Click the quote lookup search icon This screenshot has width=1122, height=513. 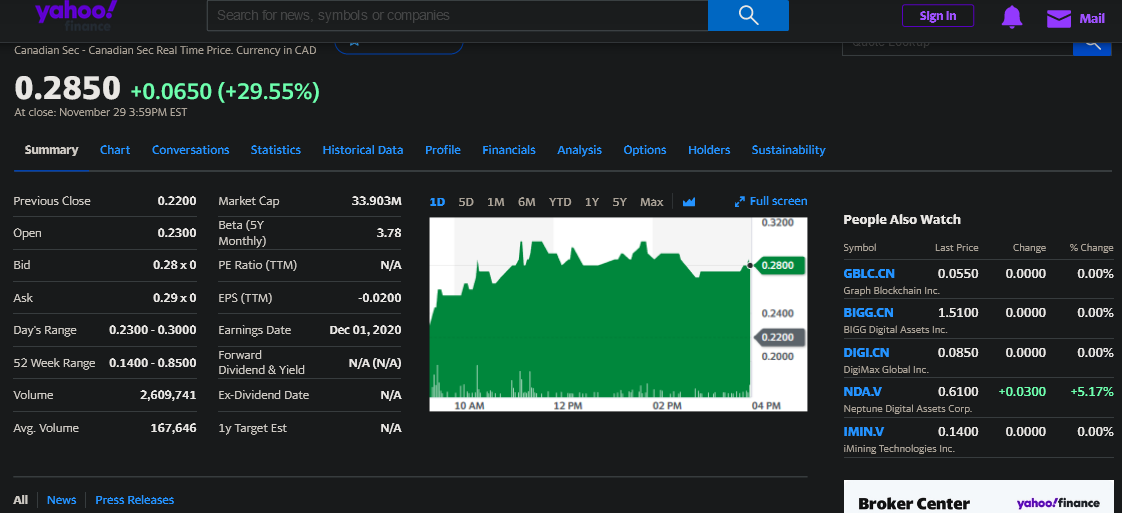(x=1092, y=44)
